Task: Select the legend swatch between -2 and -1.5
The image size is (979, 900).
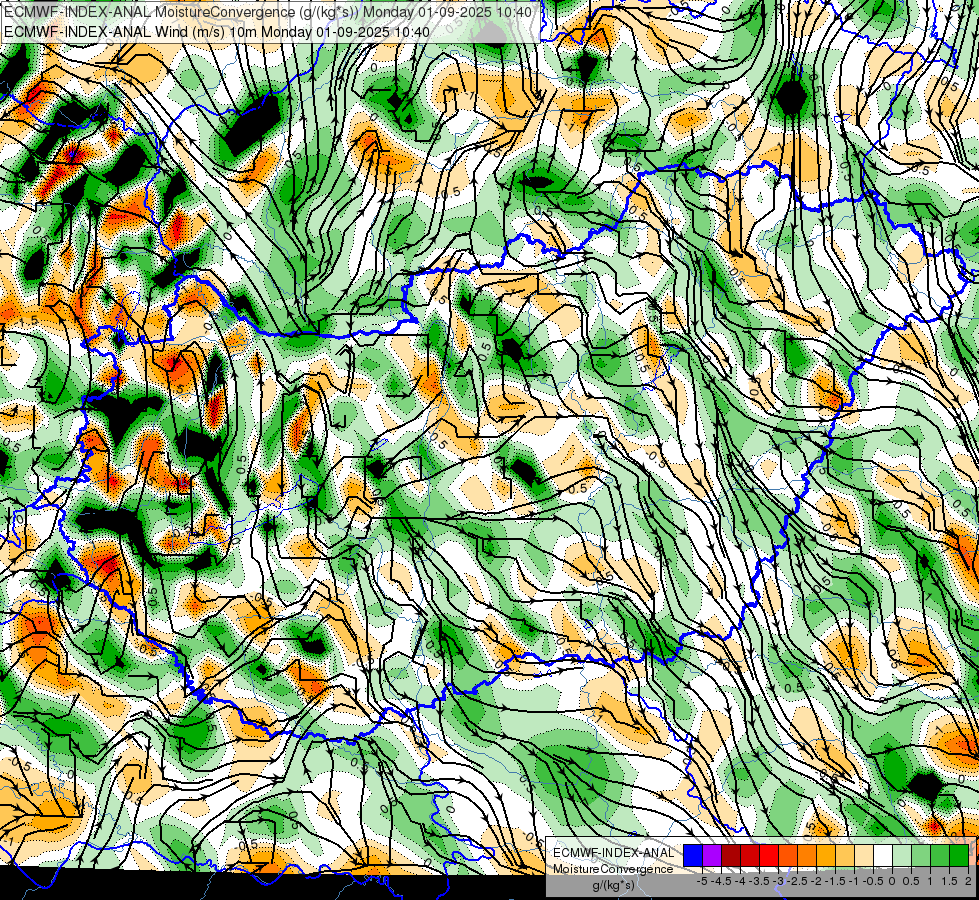Action: pyautogui.click(x=825, y=856)
